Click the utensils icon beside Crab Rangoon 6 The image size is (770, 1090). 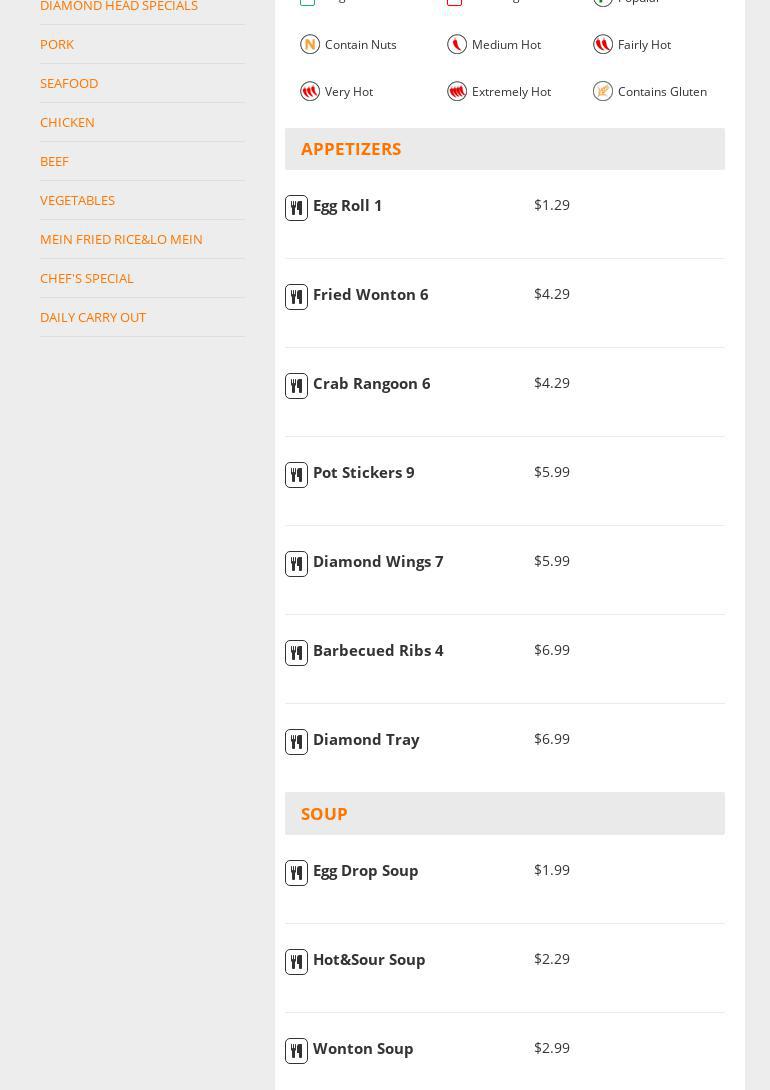(296, 386)
